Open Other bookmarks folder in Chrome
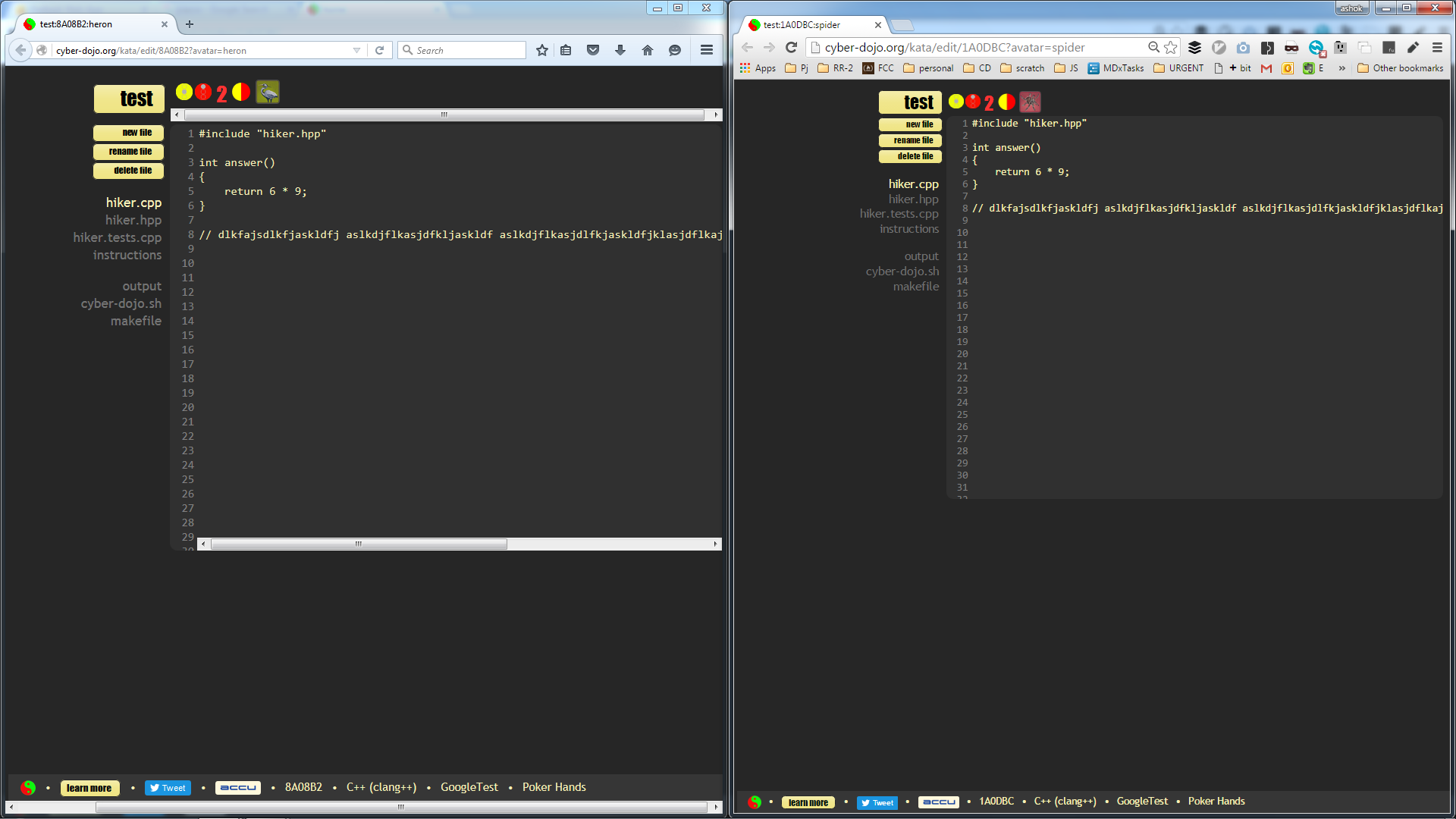 click(1401, 68)
